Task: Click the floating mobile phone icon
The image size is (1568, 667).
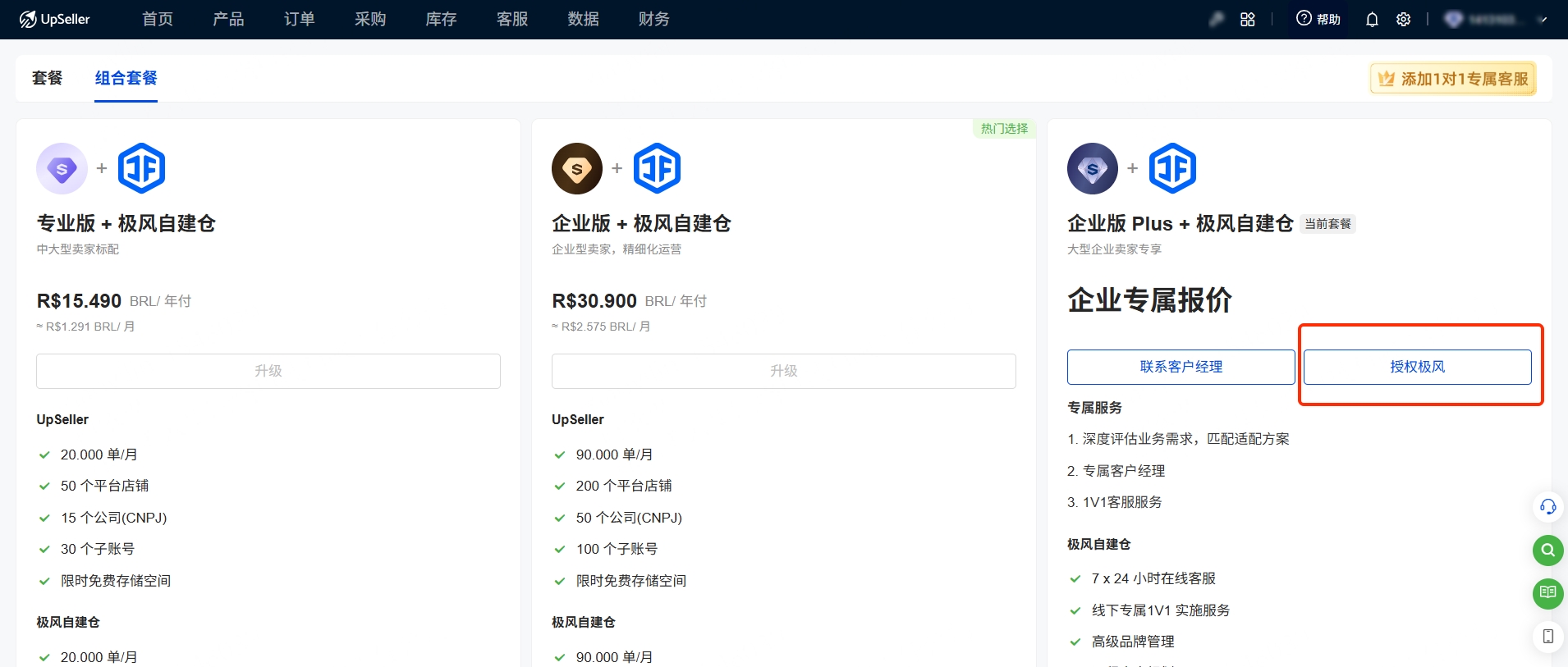Action: pyautogui.click(x=1547, y=637)
